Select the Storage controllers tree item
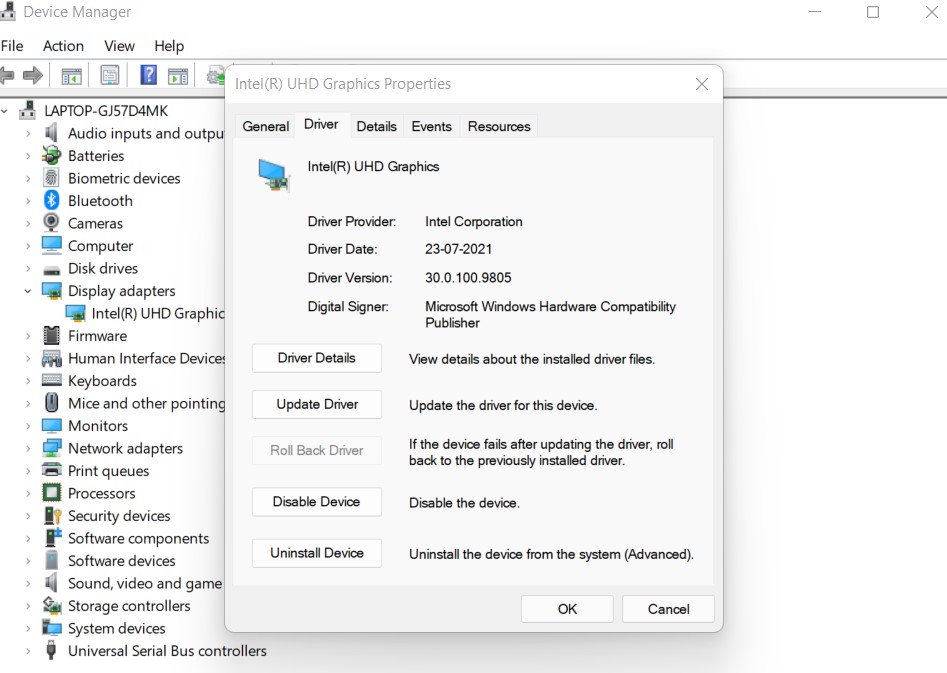Screen dimensions: 947x673 tap(128, 606)
